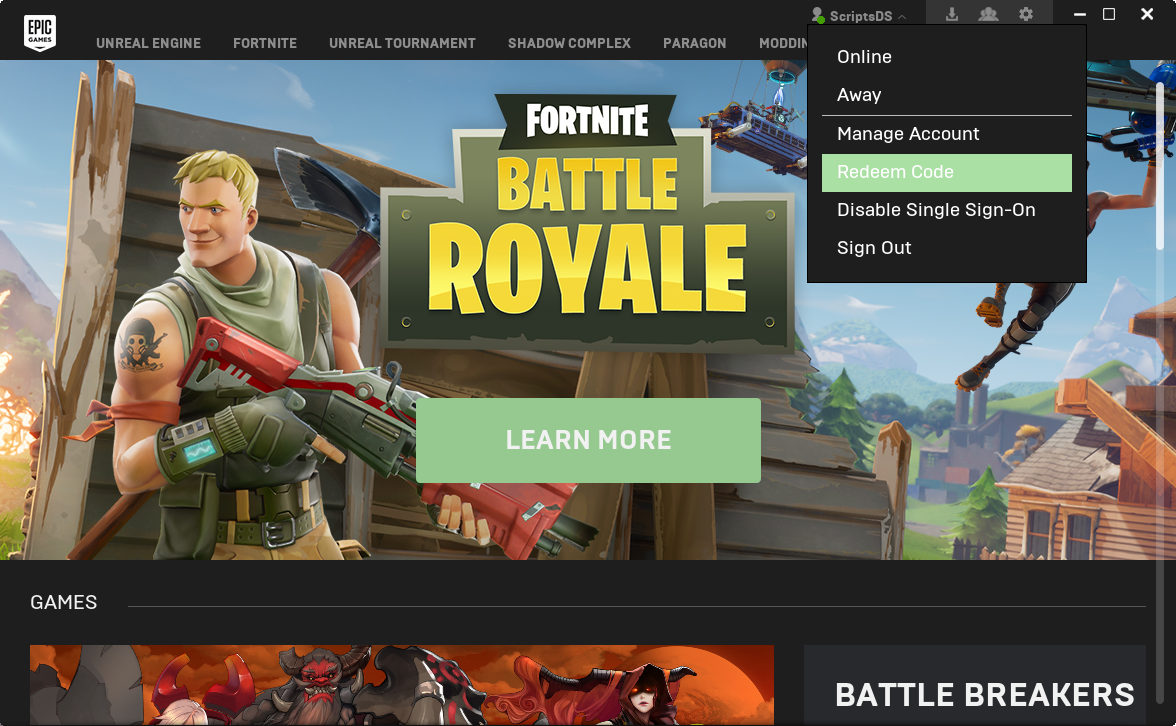
Task: Click the Epic Games logo
Action: pyautogui.click(x=40, y=32)
